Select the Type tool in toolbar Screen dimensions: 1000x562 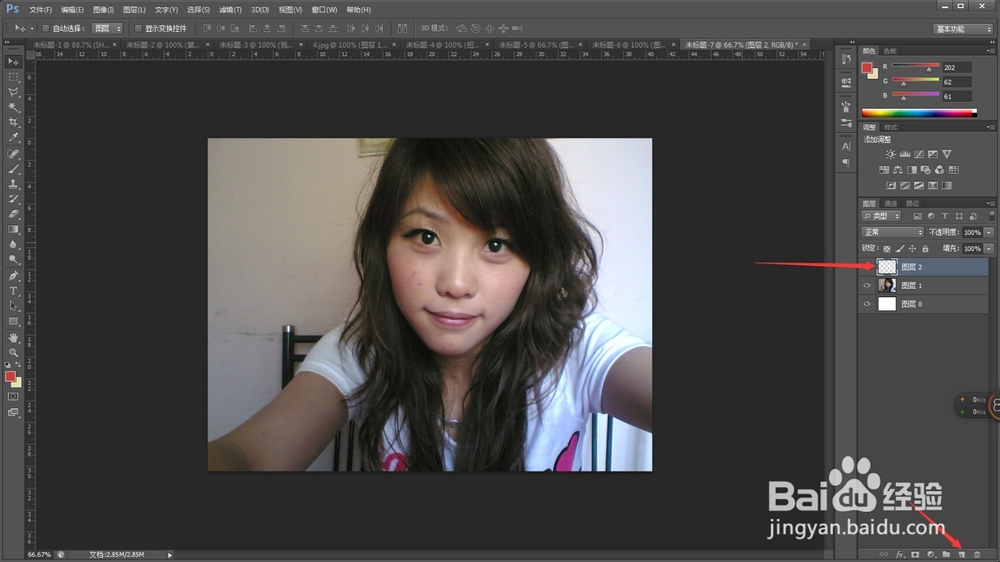(x=13, y=291)
